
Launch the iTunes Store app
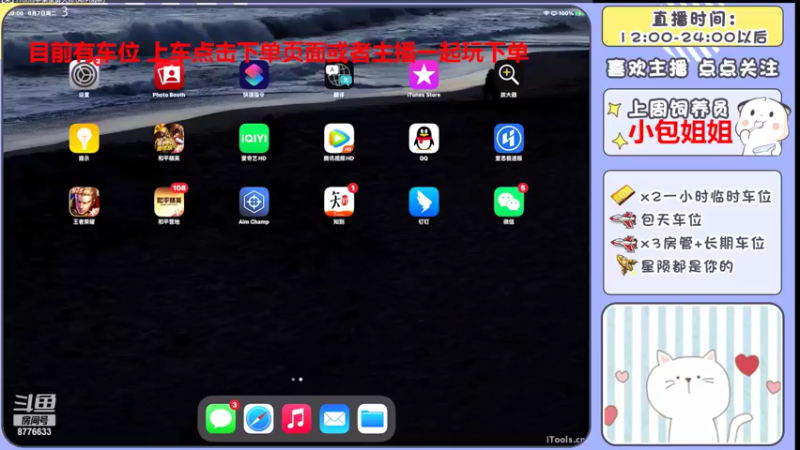click(423, 75)
